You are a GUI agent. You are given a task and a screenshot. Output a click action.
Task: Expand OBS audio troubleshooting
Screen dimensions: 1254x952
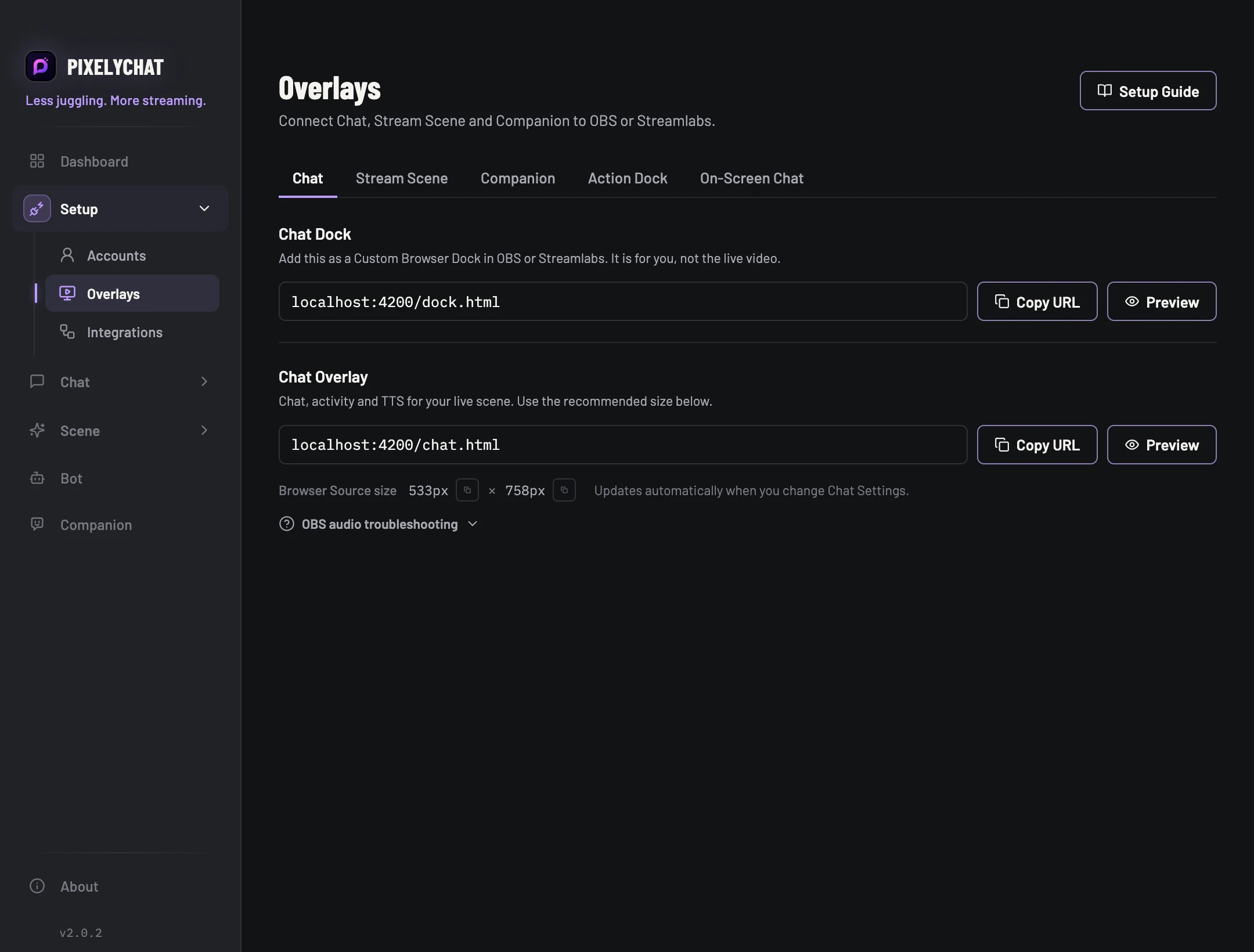379,524
